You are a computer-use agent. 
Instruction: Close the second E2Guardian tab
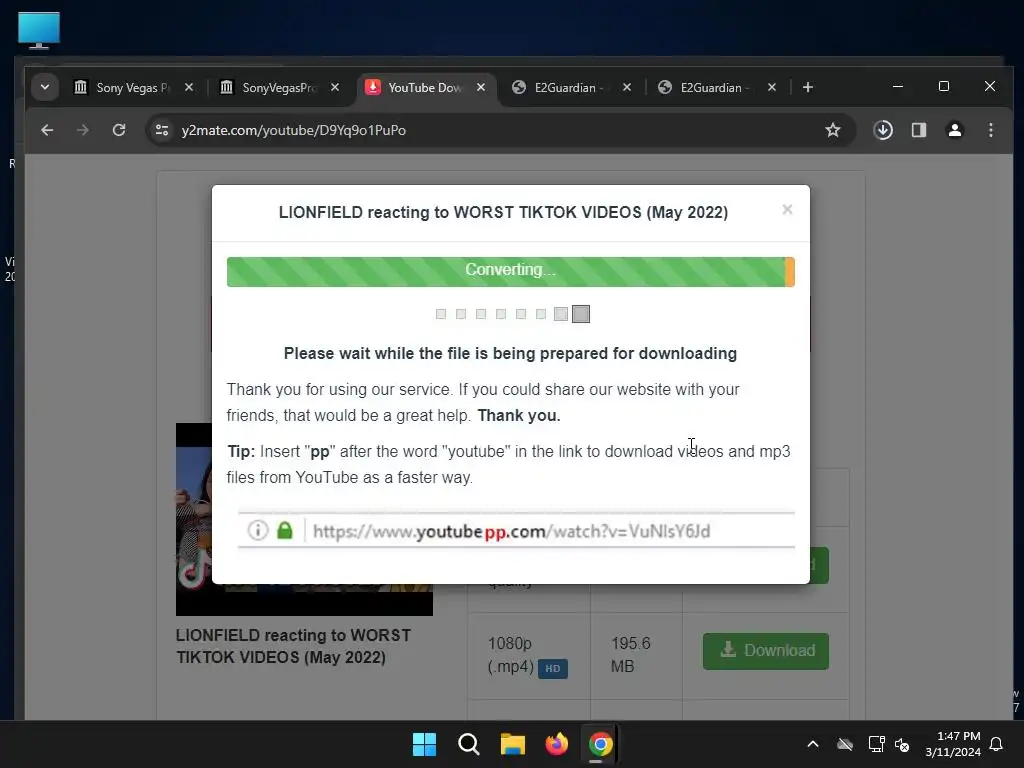pos(772,88)
